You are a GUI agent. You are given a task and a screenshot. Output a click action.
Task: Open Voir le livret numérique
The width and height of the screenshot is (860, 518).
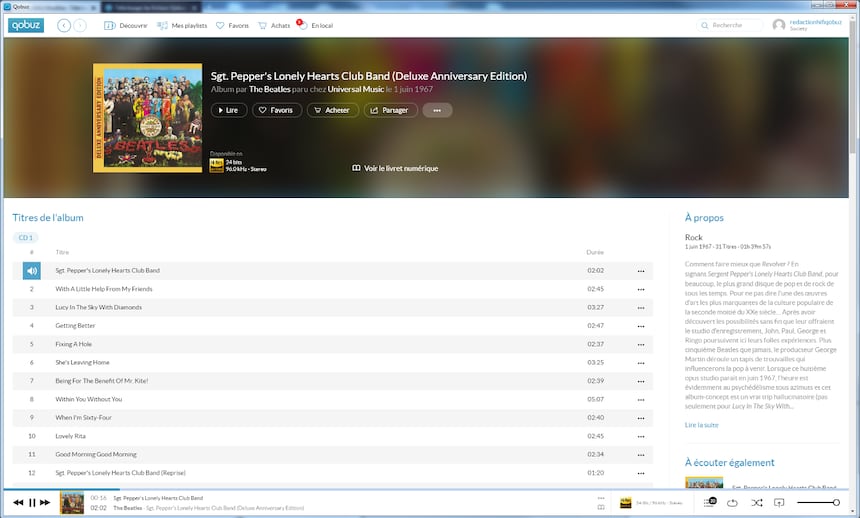click(x=395, y=168)
